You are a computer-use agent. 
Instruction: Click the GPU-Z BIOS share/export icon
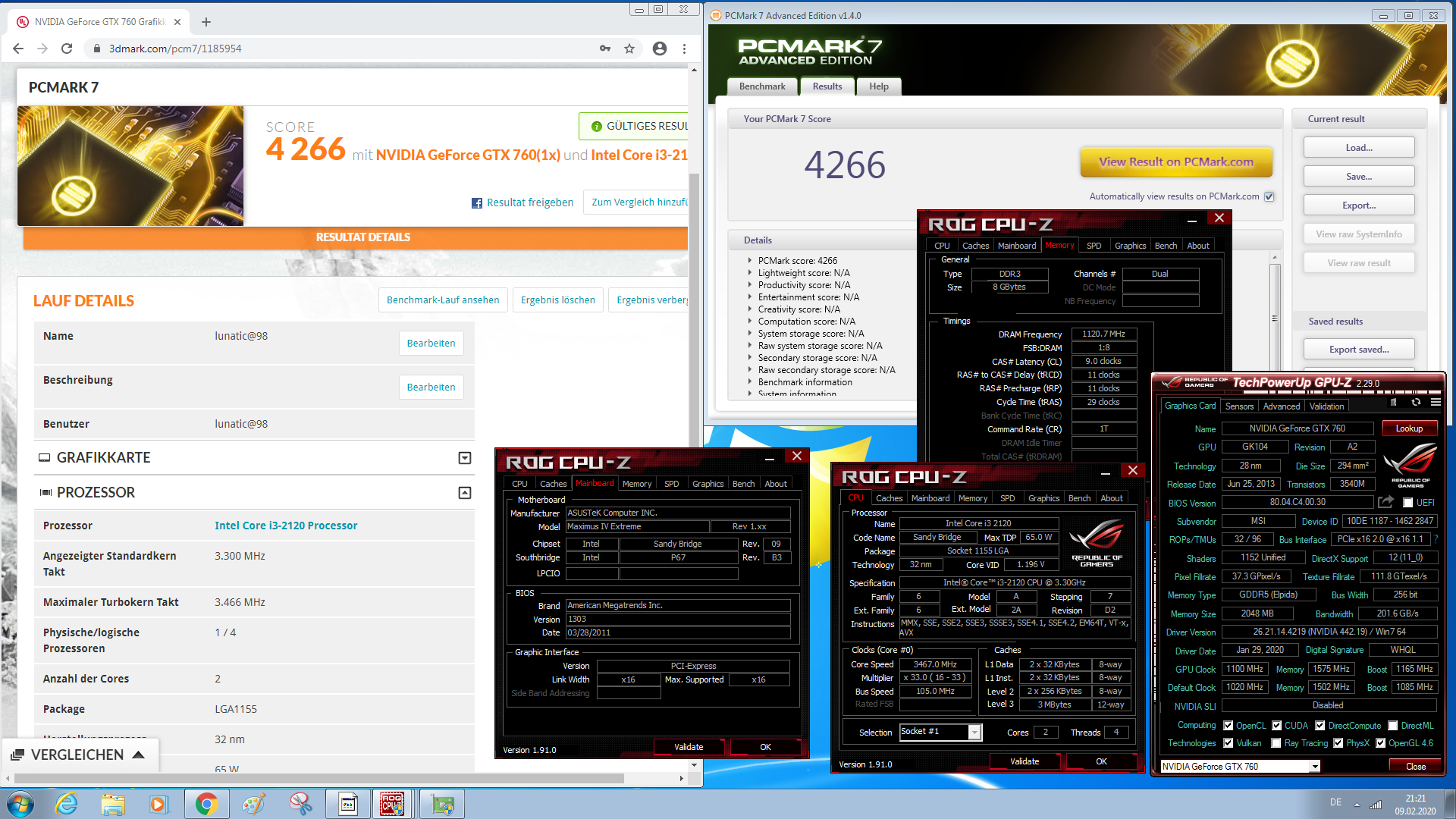click(1385, 502)
